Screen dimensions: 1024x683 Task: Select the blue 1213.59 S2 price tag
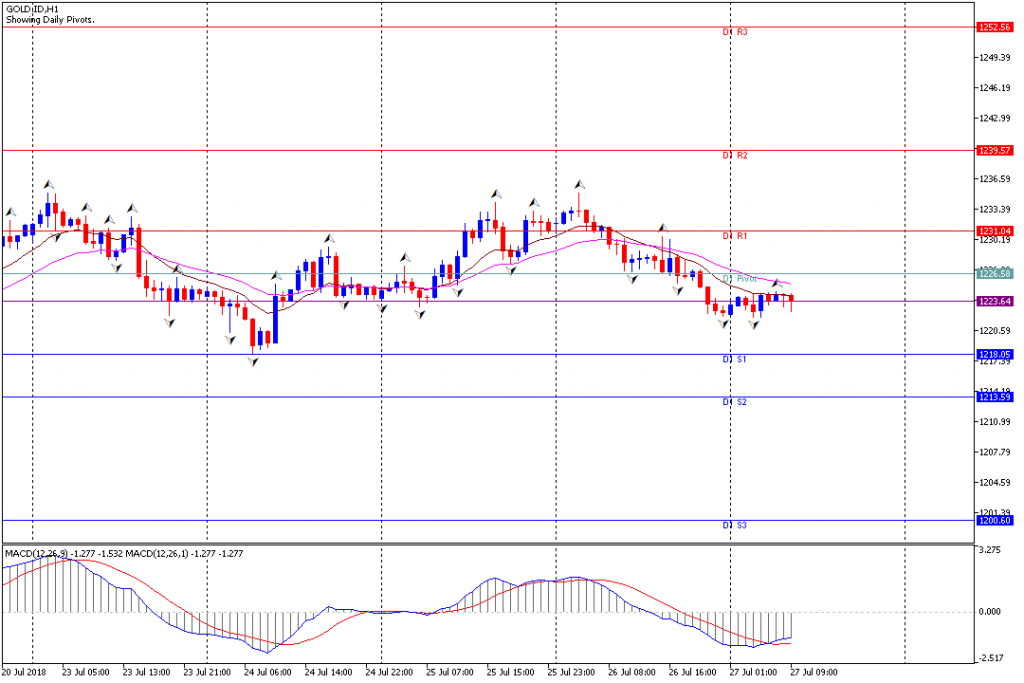click(995, 397)
